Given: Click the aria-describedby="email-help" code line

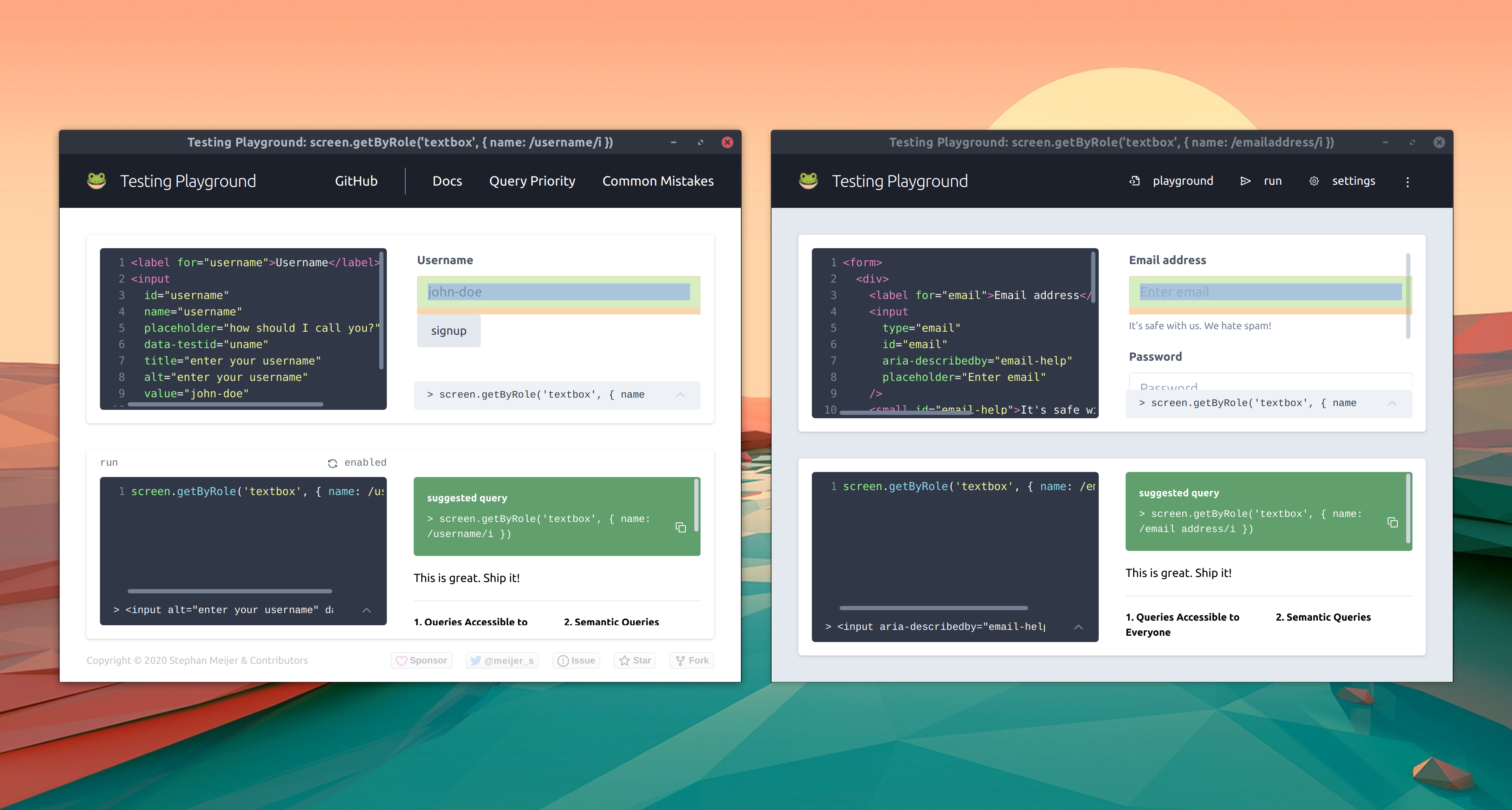Looking at the screenshot, I should tap(976, 361).
